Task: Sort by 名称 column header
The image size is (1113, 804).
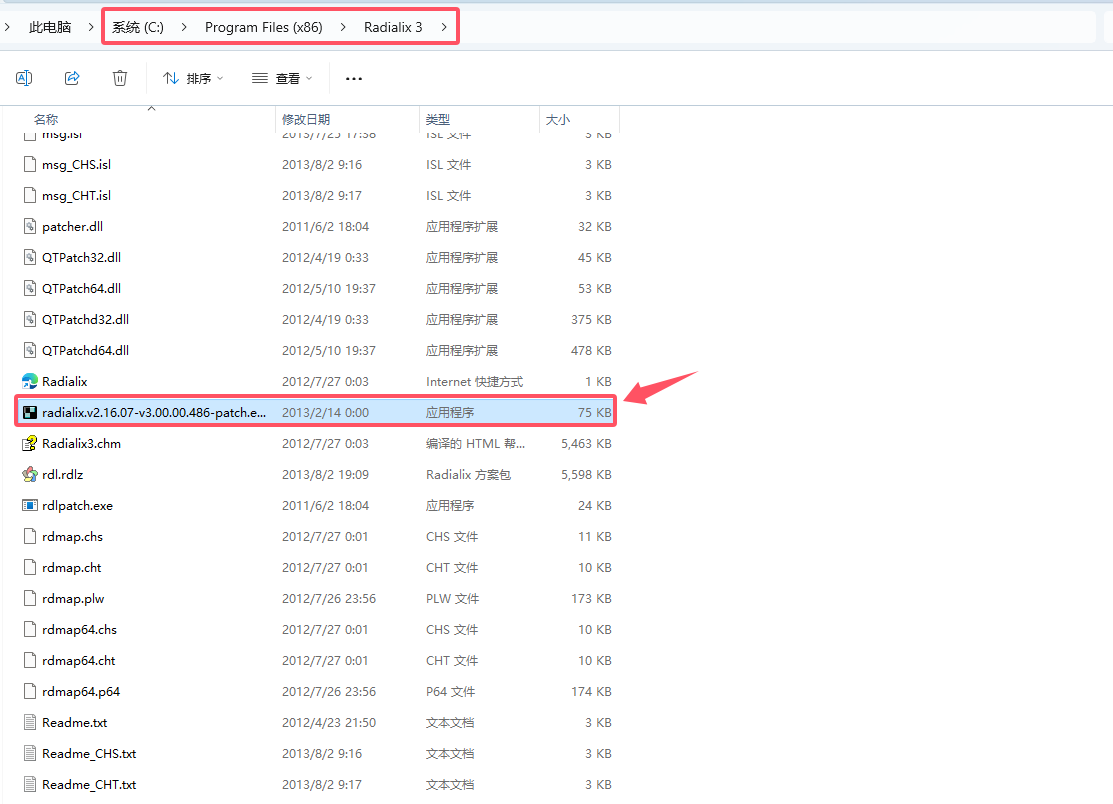Action: click(x=46, y=119)
